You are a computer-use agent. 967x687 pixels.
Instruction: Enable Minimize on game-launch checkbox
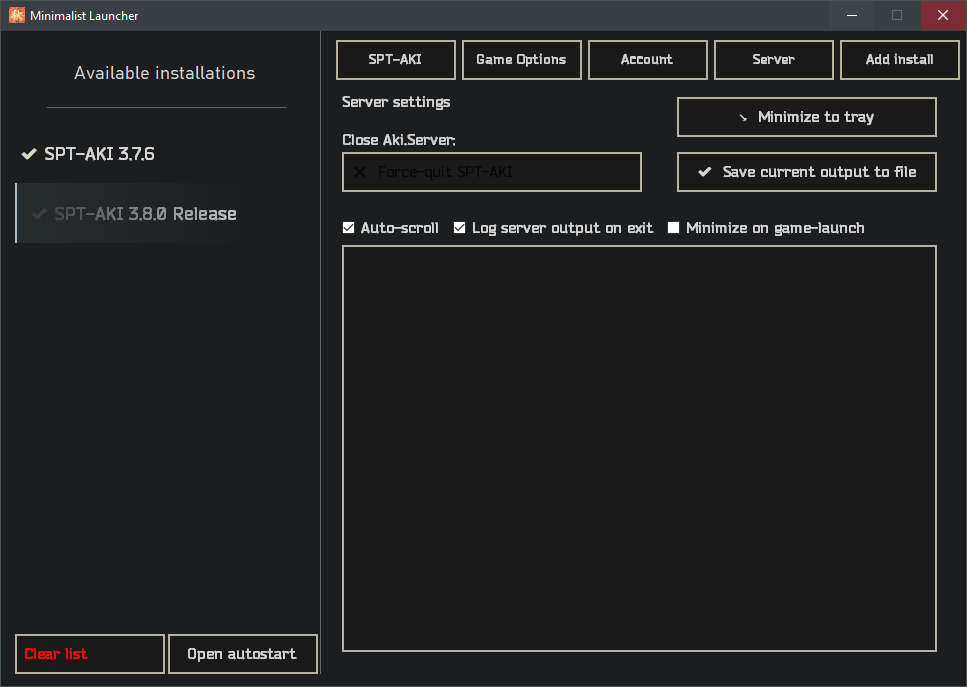pyautogui.click(x=673, y=228)
